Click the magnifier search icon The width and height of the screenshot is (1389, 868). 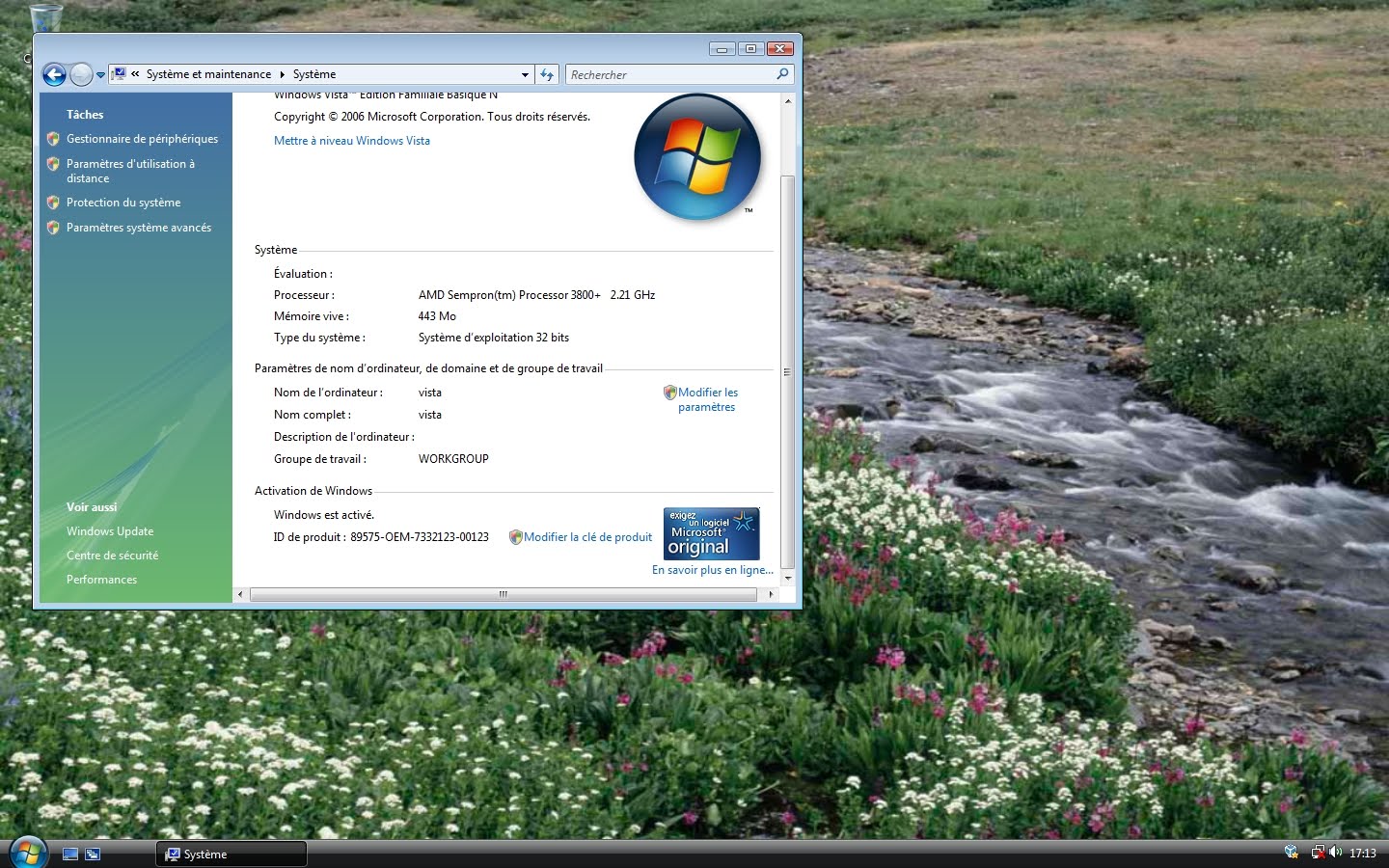coord(782,74)
